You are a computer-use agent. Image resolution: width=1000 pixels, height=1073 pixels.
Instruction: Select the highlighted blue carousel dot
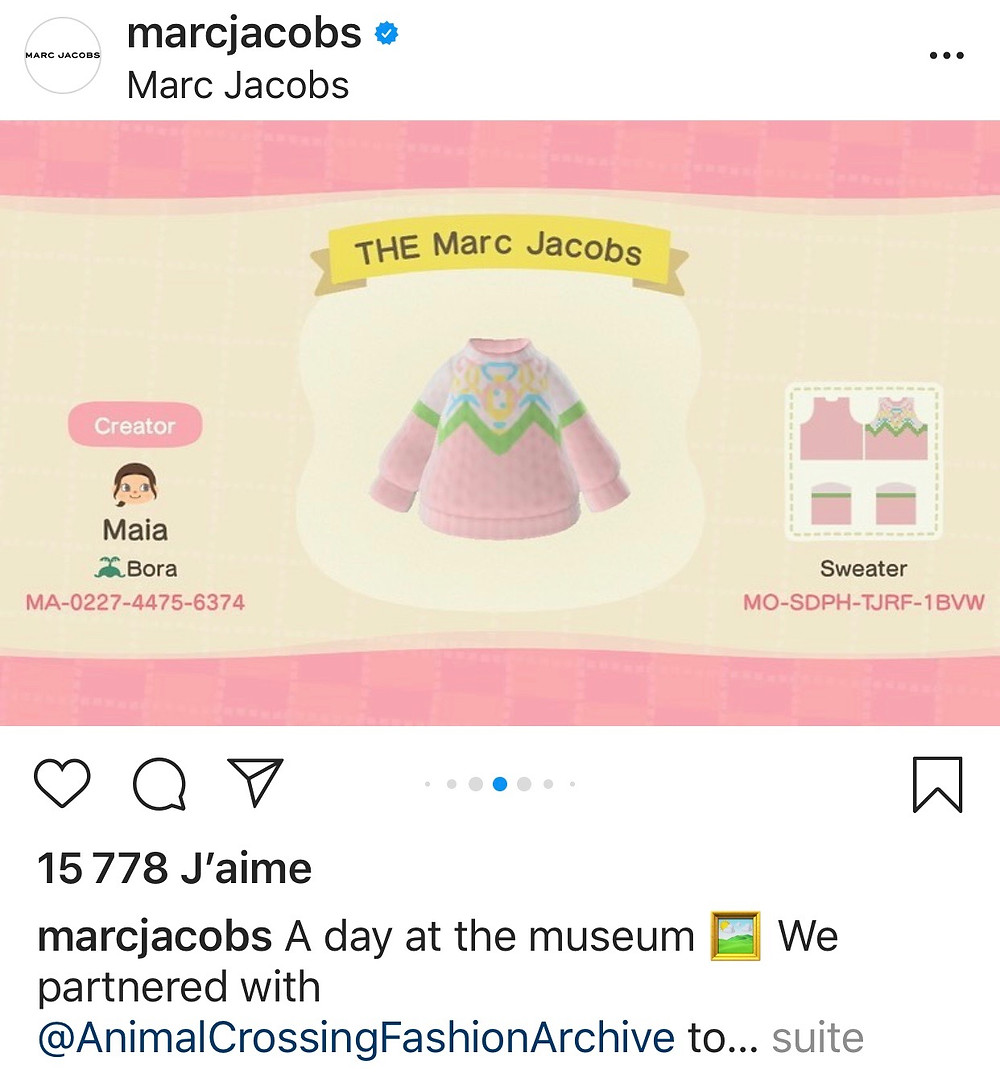[500, 784]
